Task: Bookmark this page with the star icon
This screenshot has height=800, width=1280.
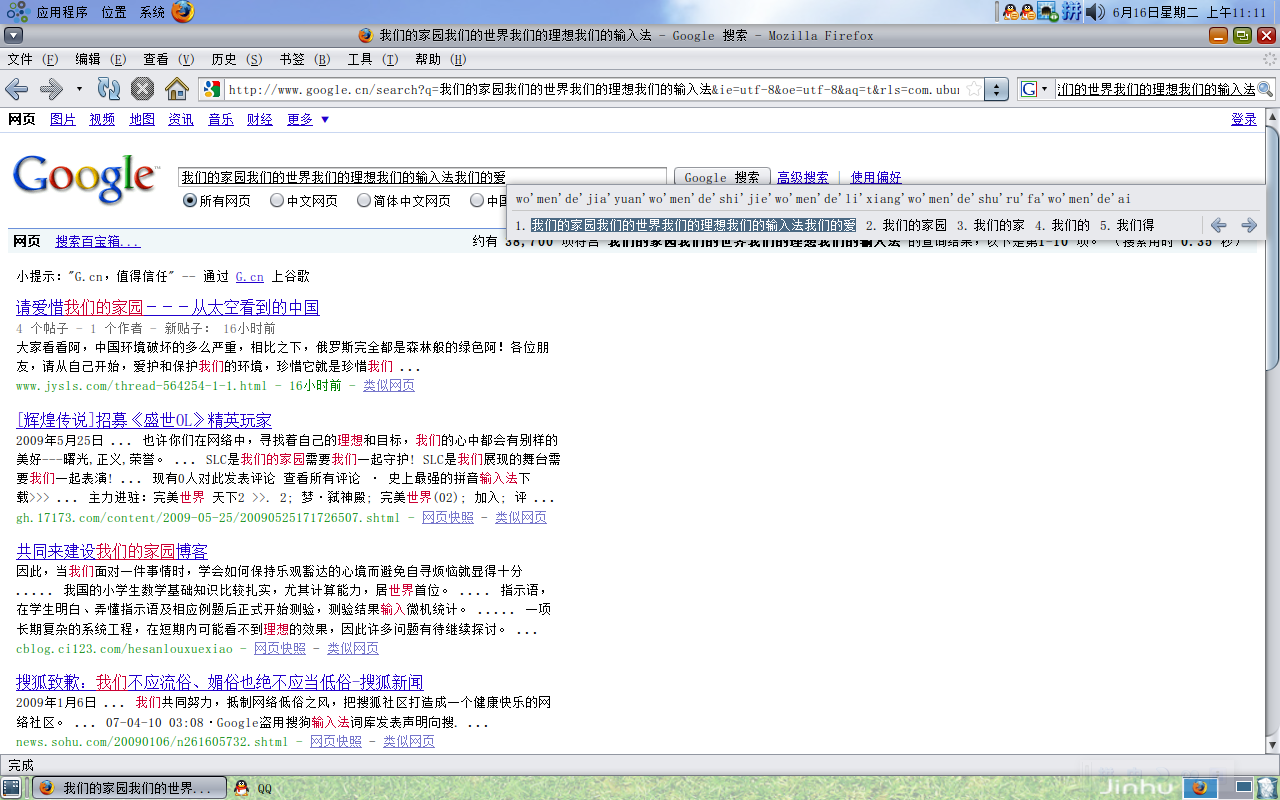Action: pos(973,89)
